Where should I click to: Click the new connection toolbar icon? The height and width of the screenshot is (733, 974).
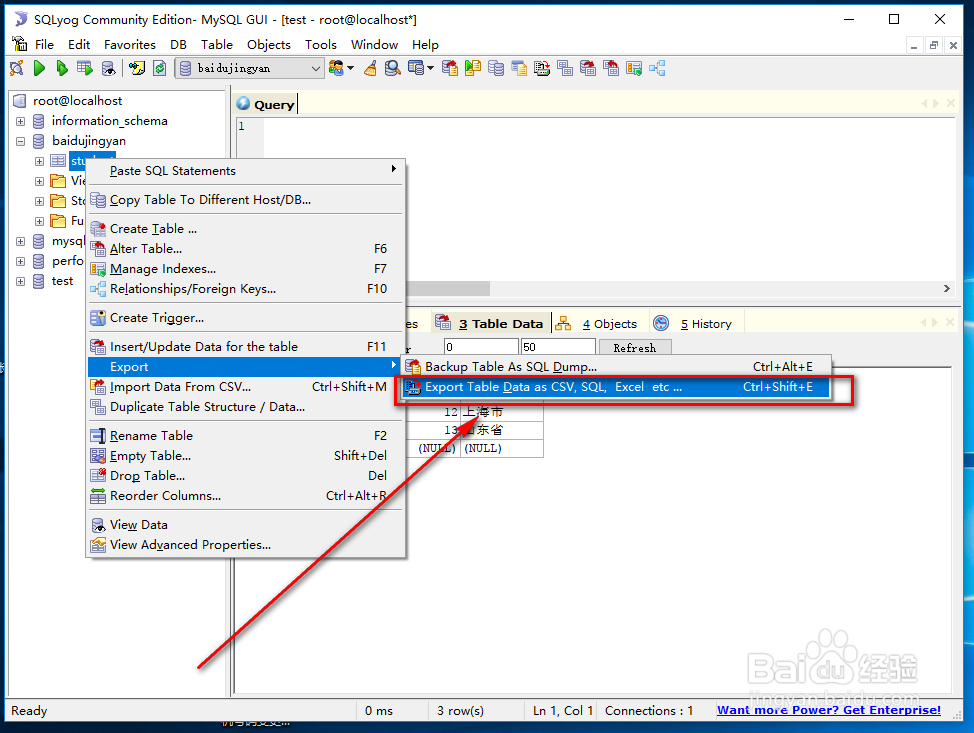(17, 68)
